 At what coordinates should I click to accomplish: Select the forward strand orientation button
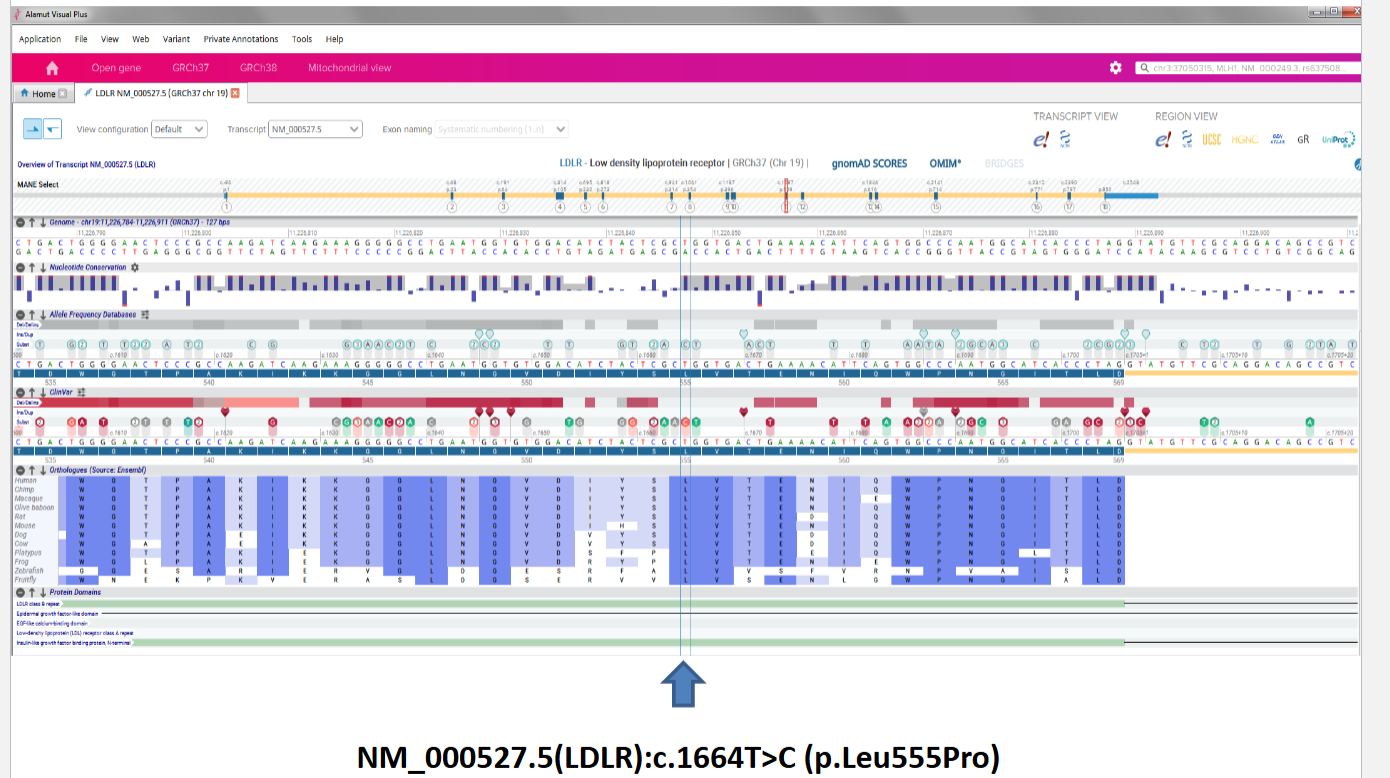click(32, 129)
